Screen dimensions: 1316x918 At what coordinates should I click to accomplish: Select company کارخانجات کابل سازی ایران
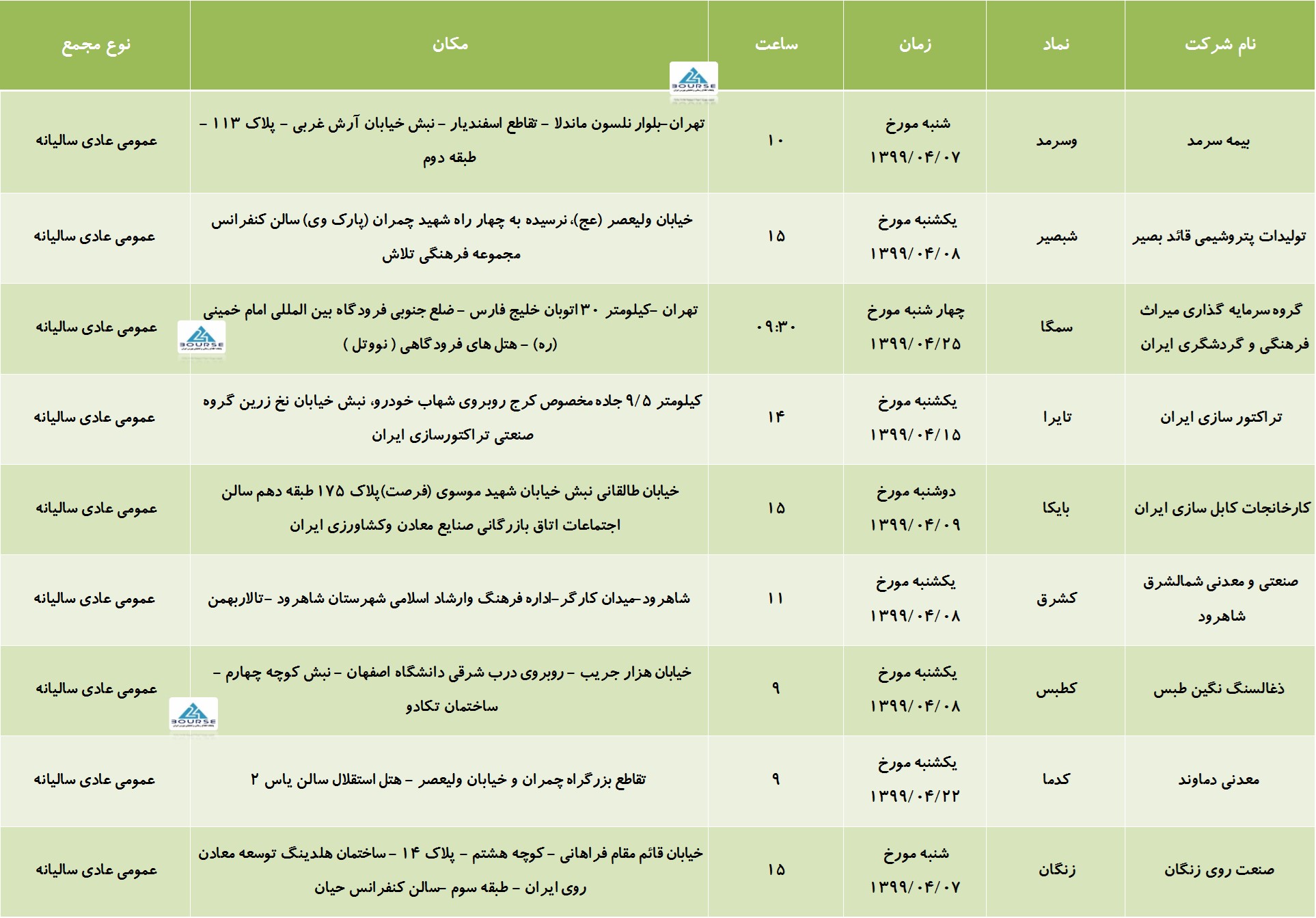point(1221,508)
